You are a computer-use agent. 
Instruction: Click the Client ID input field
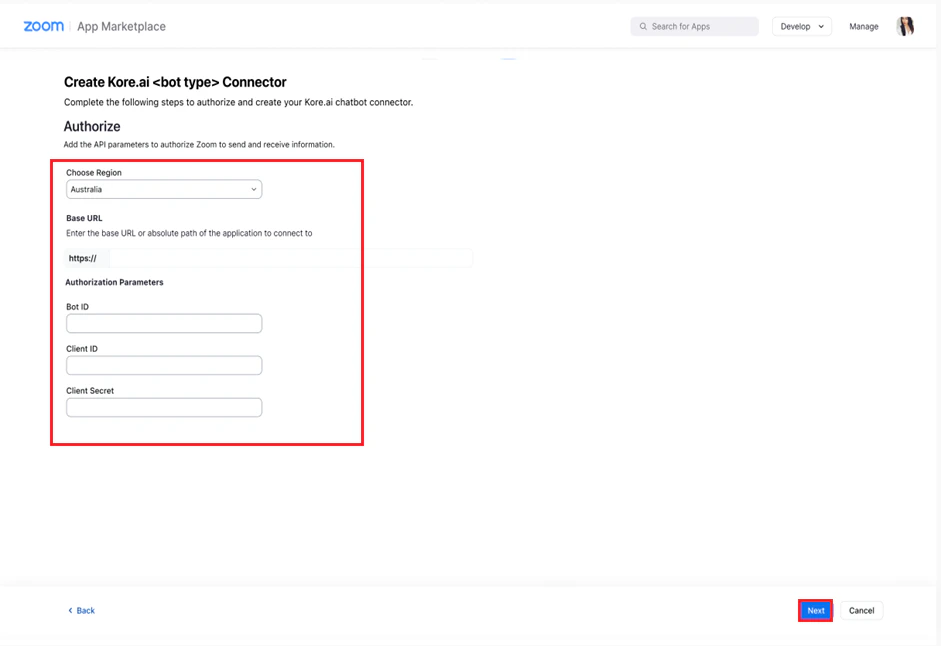164,366
